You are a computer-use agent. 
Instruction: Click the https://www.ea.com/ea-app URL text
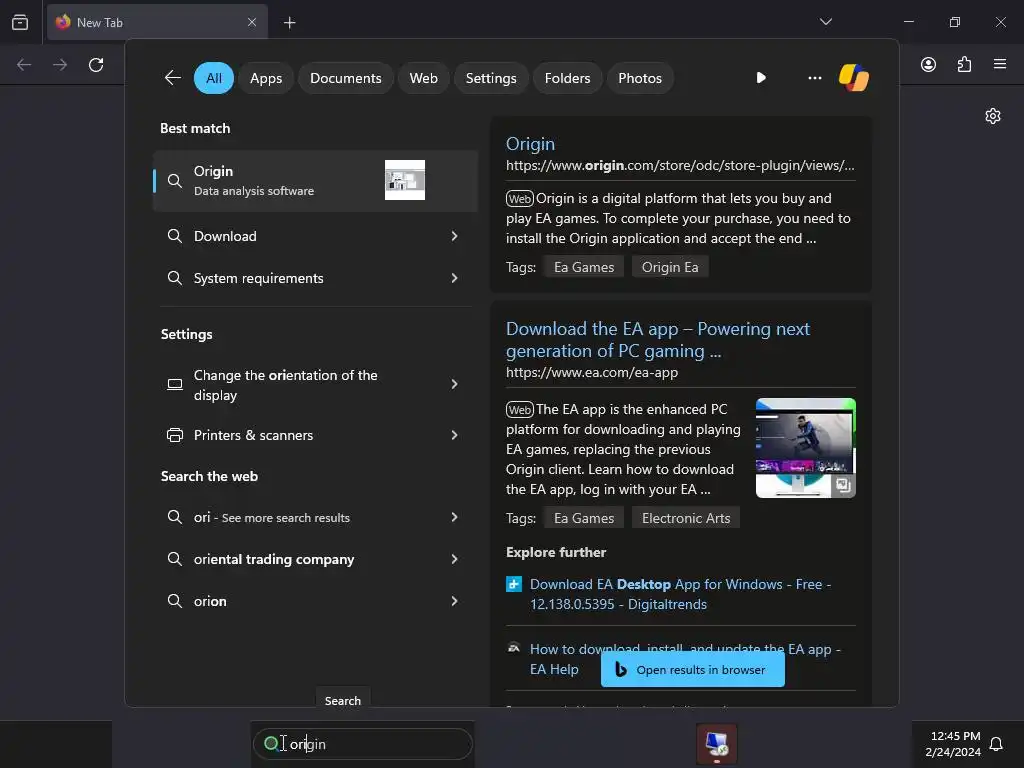tap(592, 372)
